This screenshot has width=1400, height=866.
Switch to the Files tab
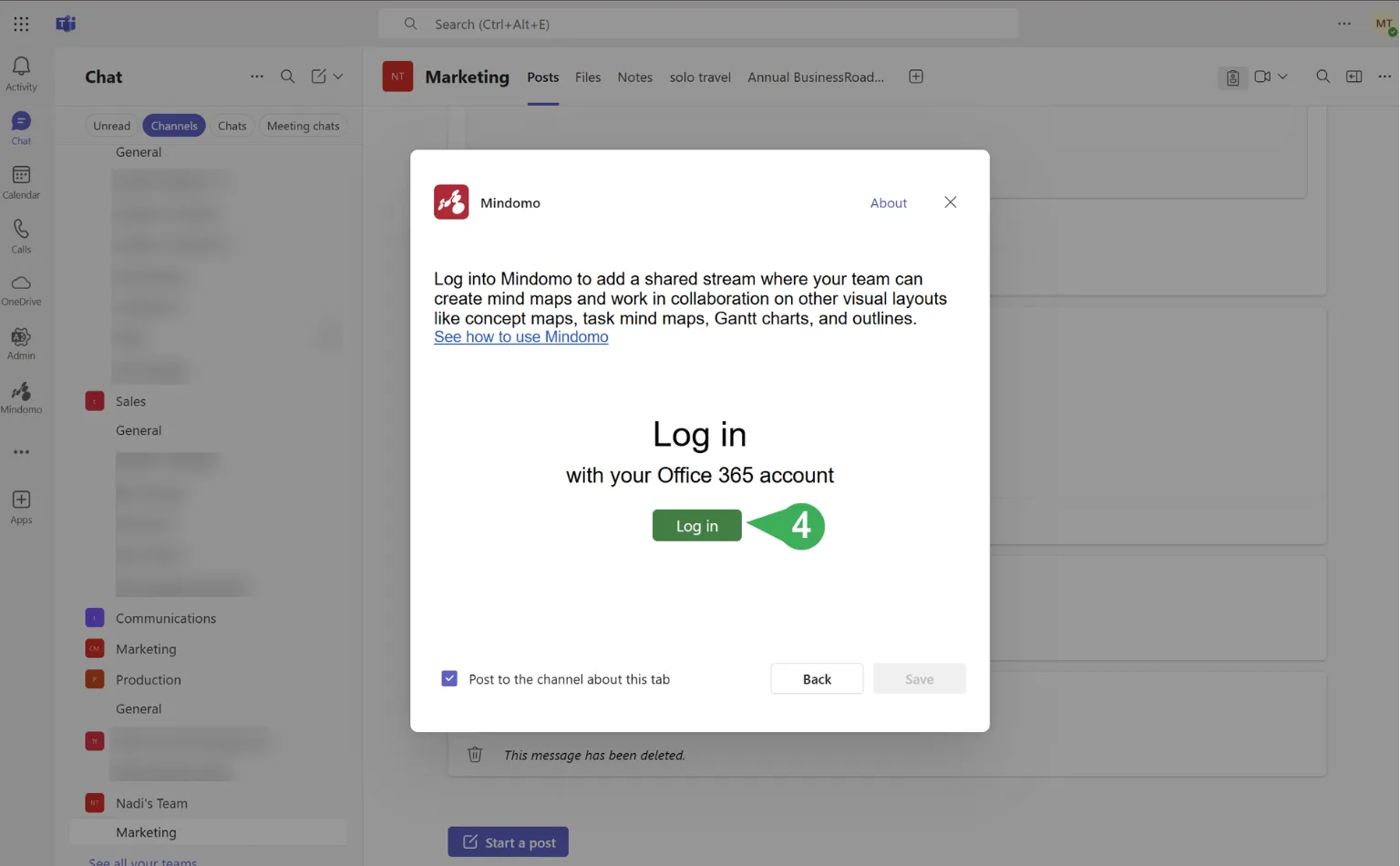tap(588, 77)
